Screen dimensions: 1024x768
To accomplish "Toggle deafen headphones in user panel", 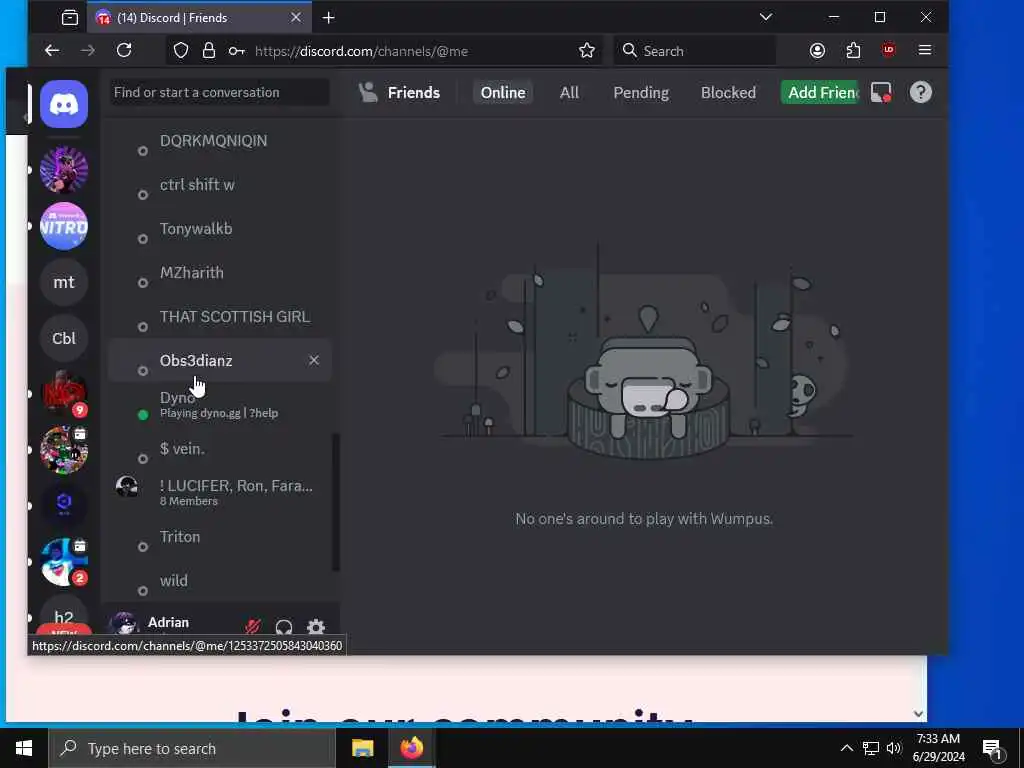I will [284, 627].
